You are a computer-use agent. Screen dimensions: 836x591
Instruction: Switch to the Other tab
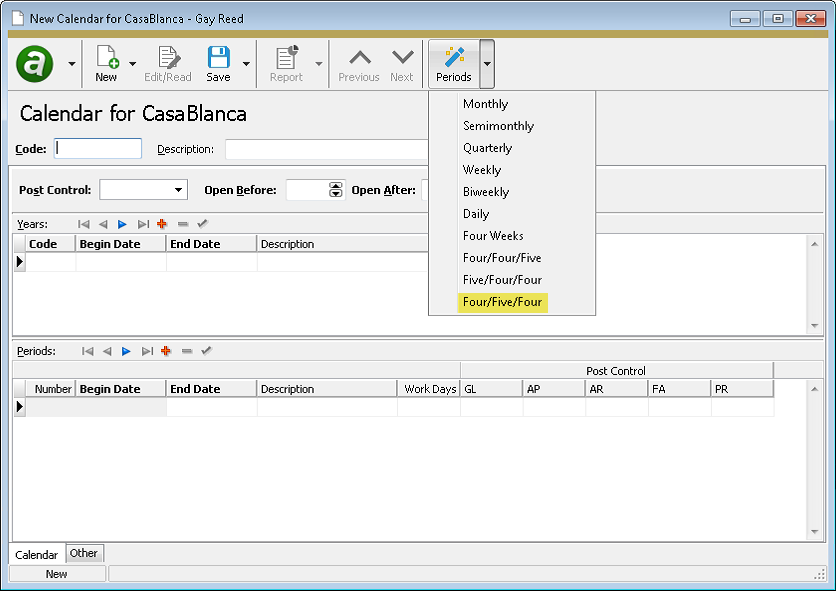84,553
